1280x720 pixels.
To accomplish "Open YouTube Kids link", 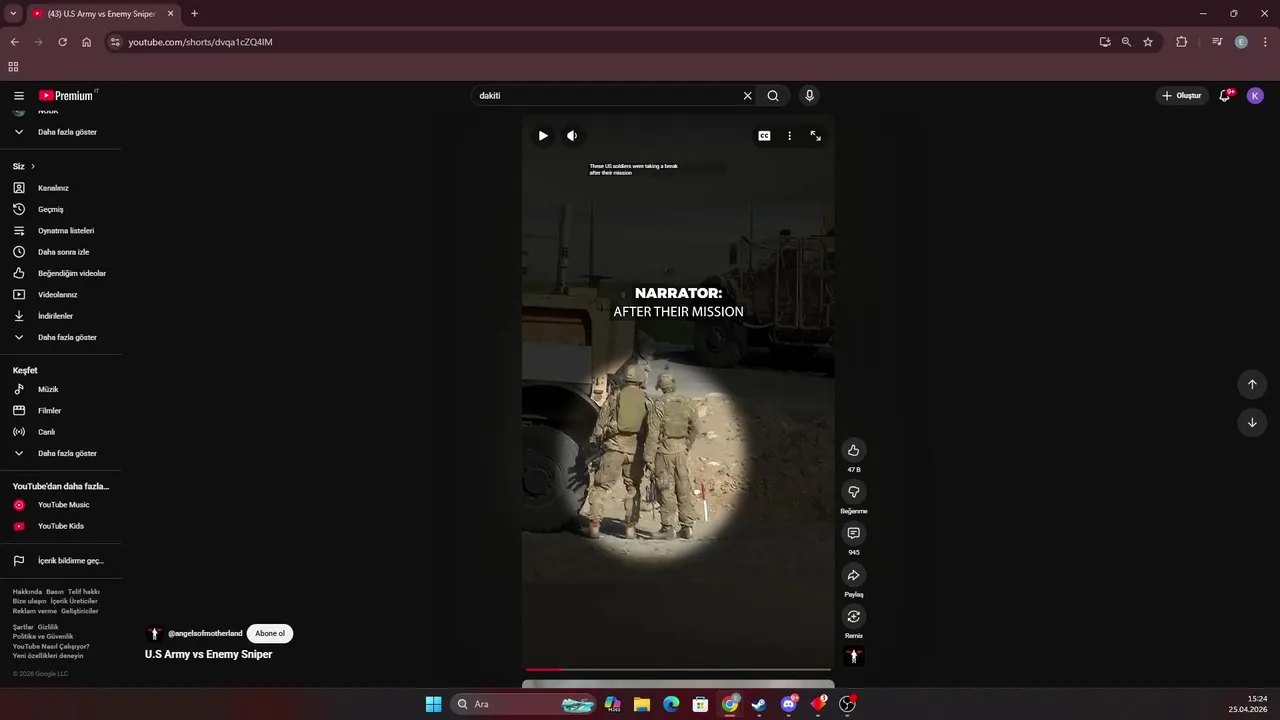I will [x=61, y=526].
